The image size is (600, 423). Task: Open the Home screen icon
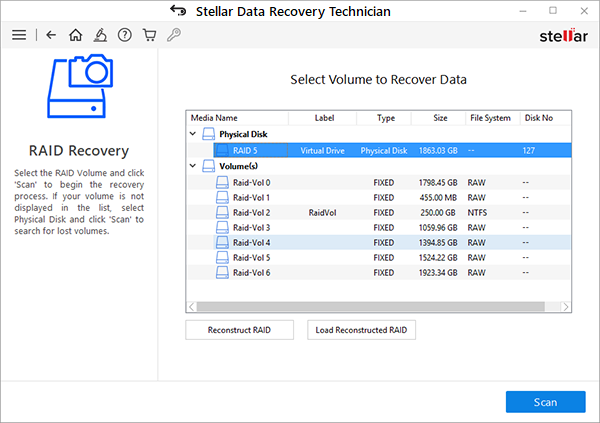75,35
